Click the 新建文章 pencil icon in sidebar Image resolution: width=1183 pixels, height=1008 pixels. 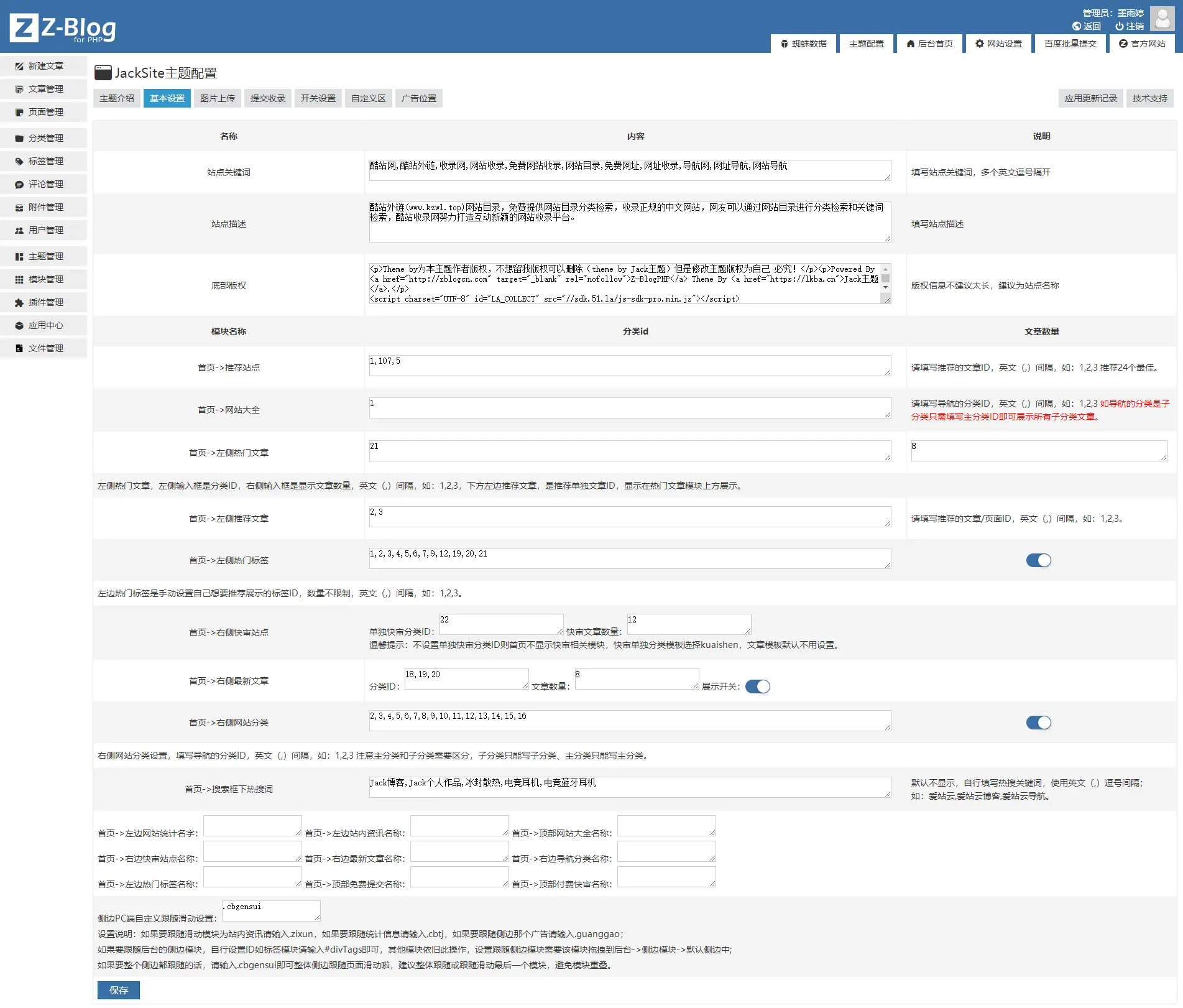(19, 66)
